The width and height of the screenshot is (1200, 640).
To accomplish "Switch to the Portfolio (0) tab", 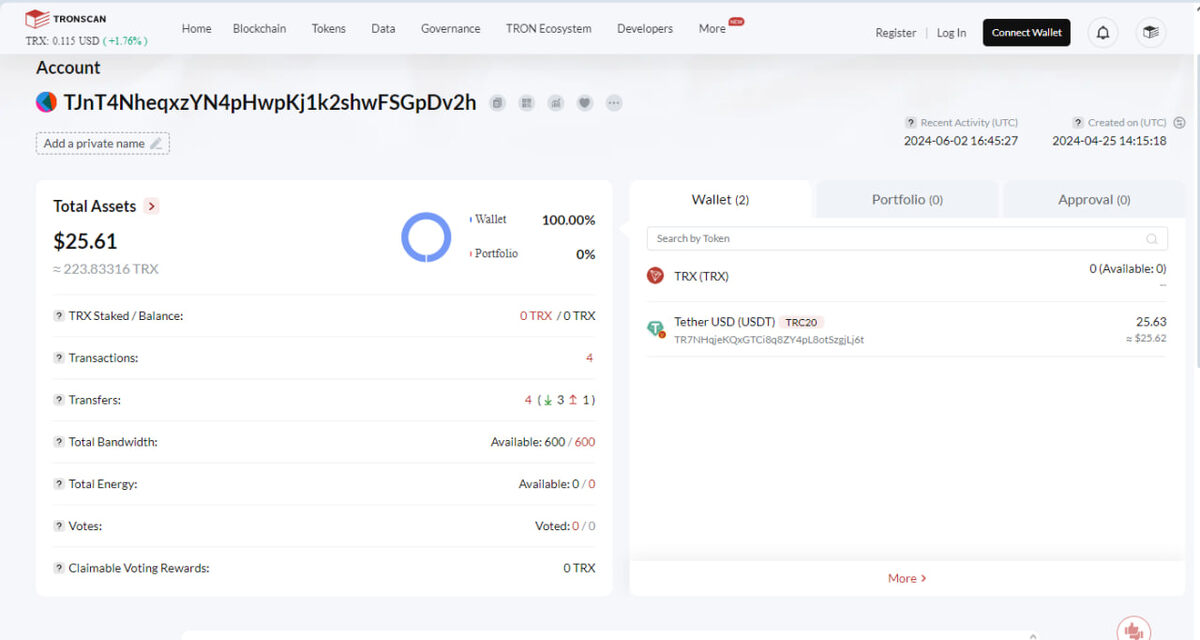I will (x=907, y=200).
